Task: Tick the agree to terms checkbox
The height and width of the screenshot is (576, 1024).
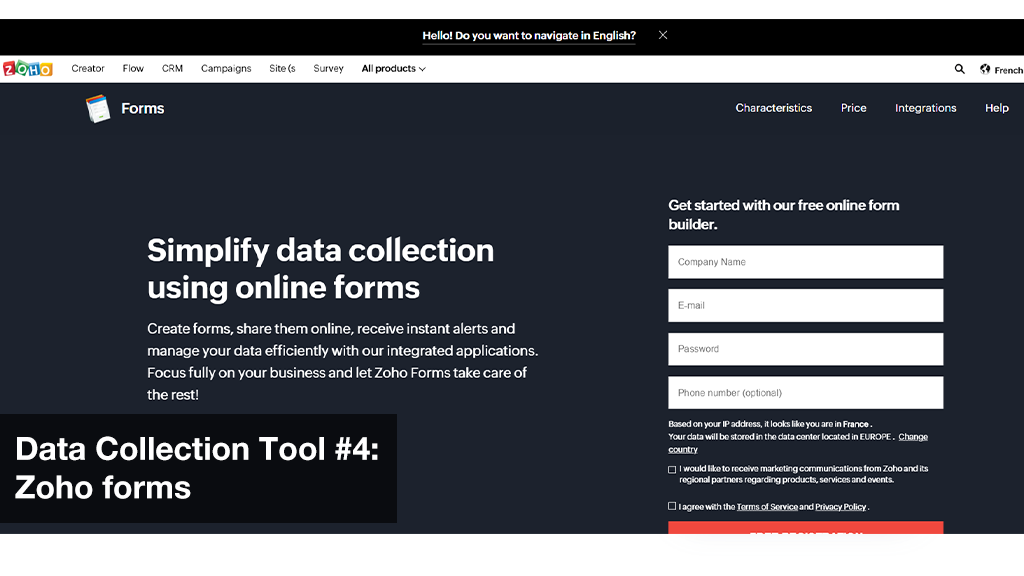Action: 672,506
